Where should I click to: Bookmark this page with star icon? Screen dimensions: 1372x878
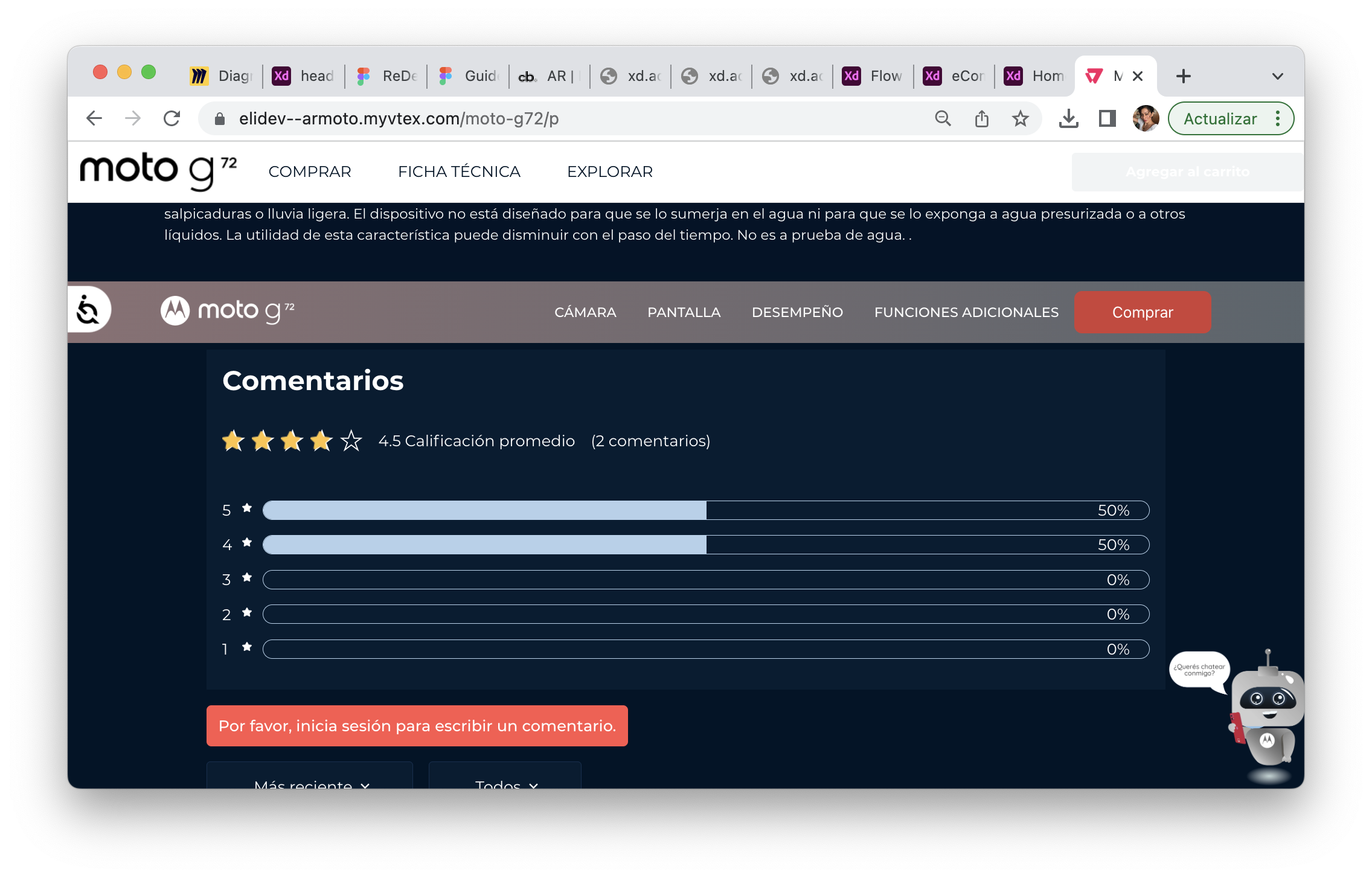tap(1020, 119)
